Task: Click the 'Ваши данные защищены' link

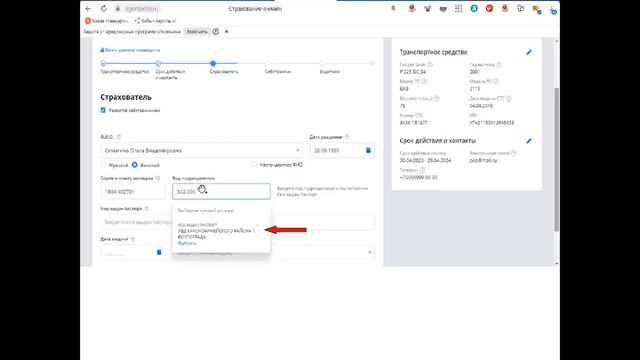Action: coord(130,50)
